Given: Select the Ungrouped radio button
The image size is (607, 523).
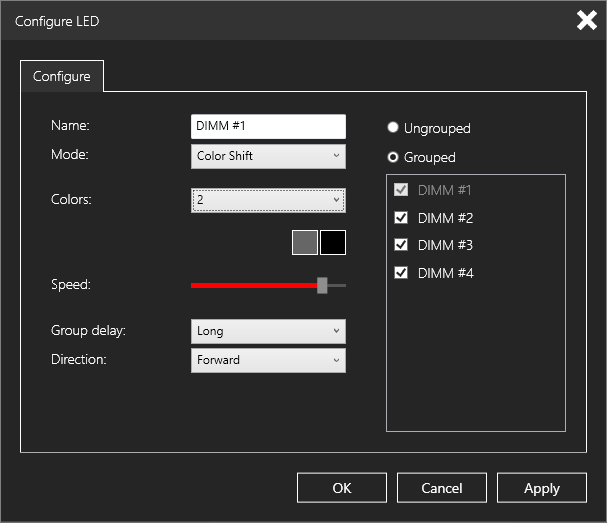Looking at the screenshot, I should (x=394, y=128).
